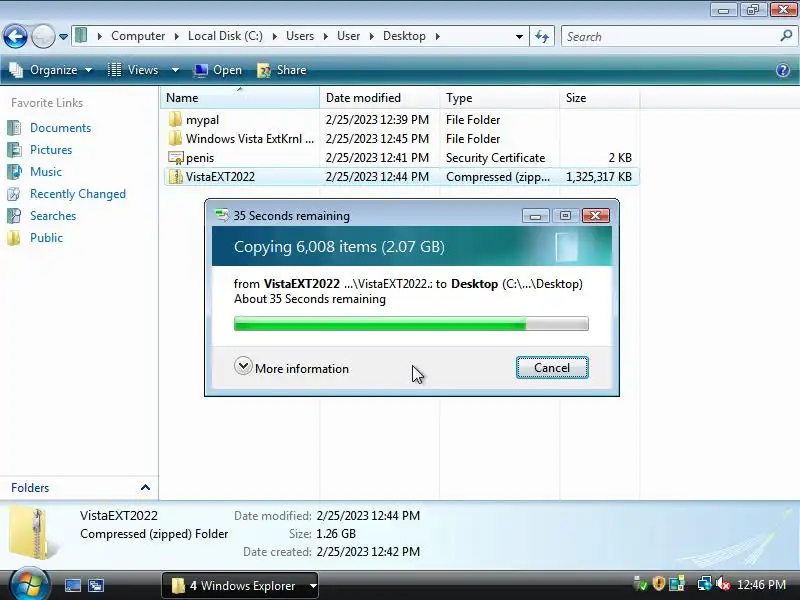The image size is (800, 600).
Task: Click Share in the toolbar
Action: [282, 70]
